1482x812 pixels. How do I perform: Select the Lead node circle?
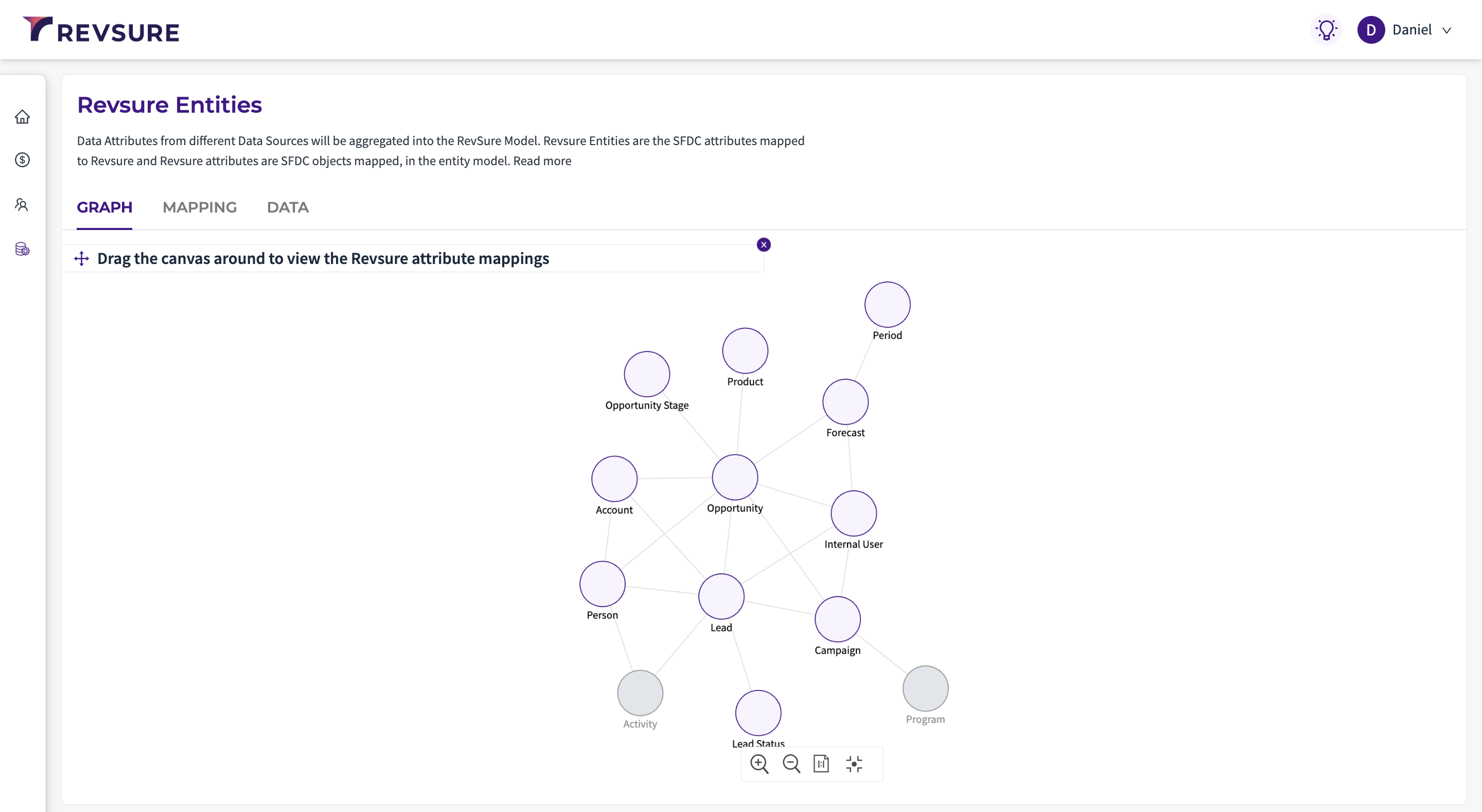pyautogui.click(x=721, y=596)
